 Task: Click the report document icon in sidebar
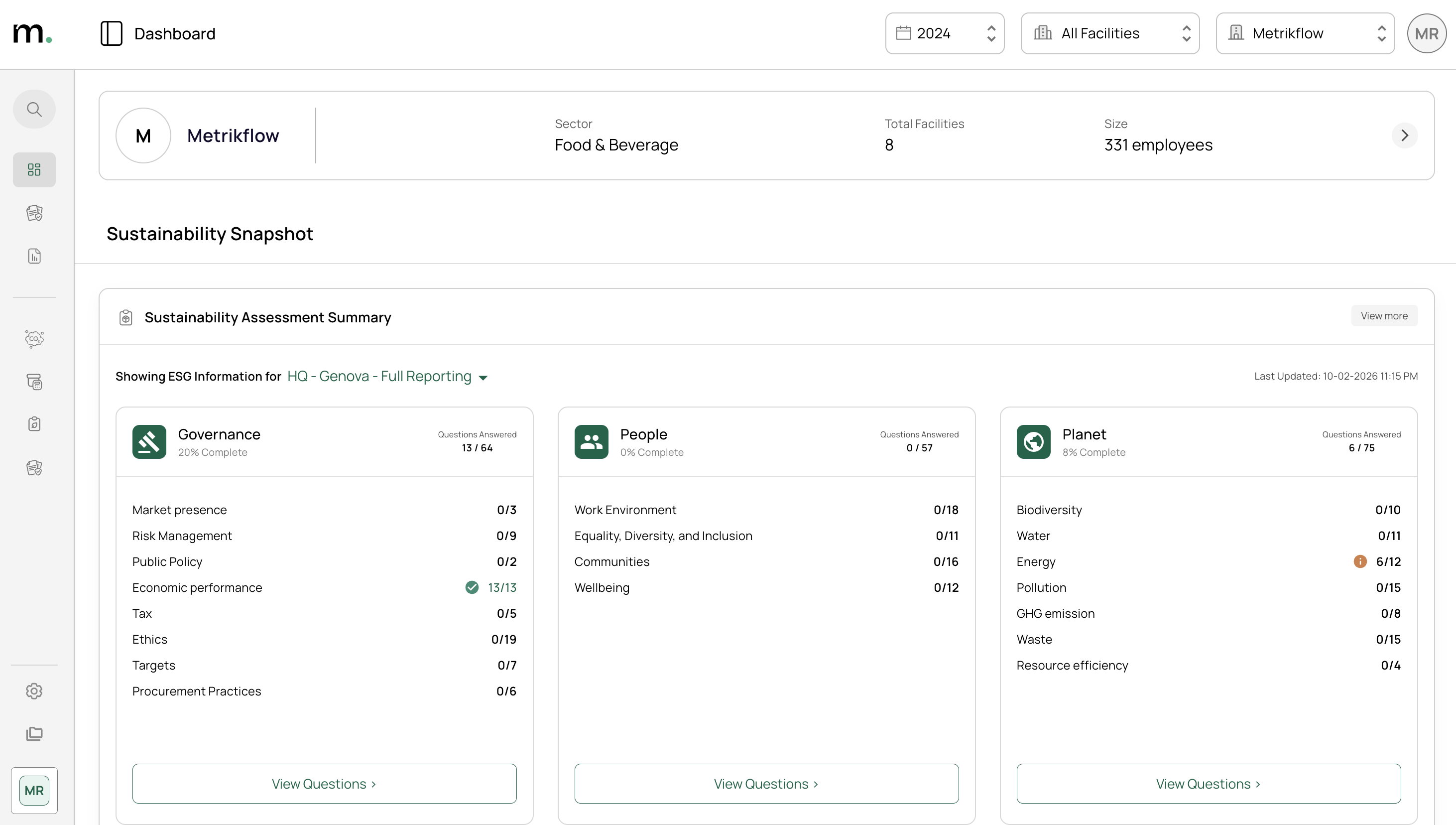pyautogui.click(x=34, y=256)
